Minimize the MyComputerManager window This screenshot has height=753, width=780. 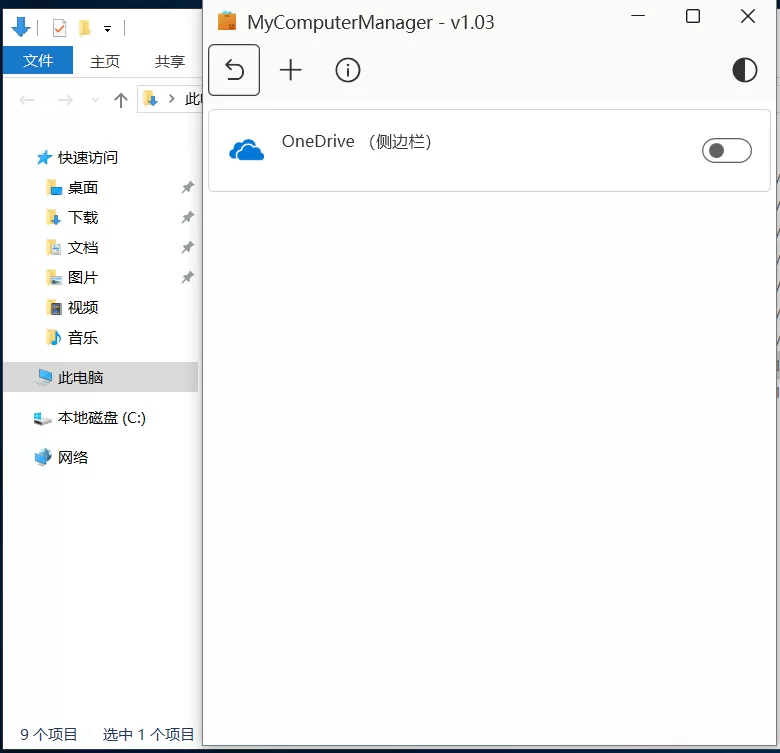click(638, 16)
